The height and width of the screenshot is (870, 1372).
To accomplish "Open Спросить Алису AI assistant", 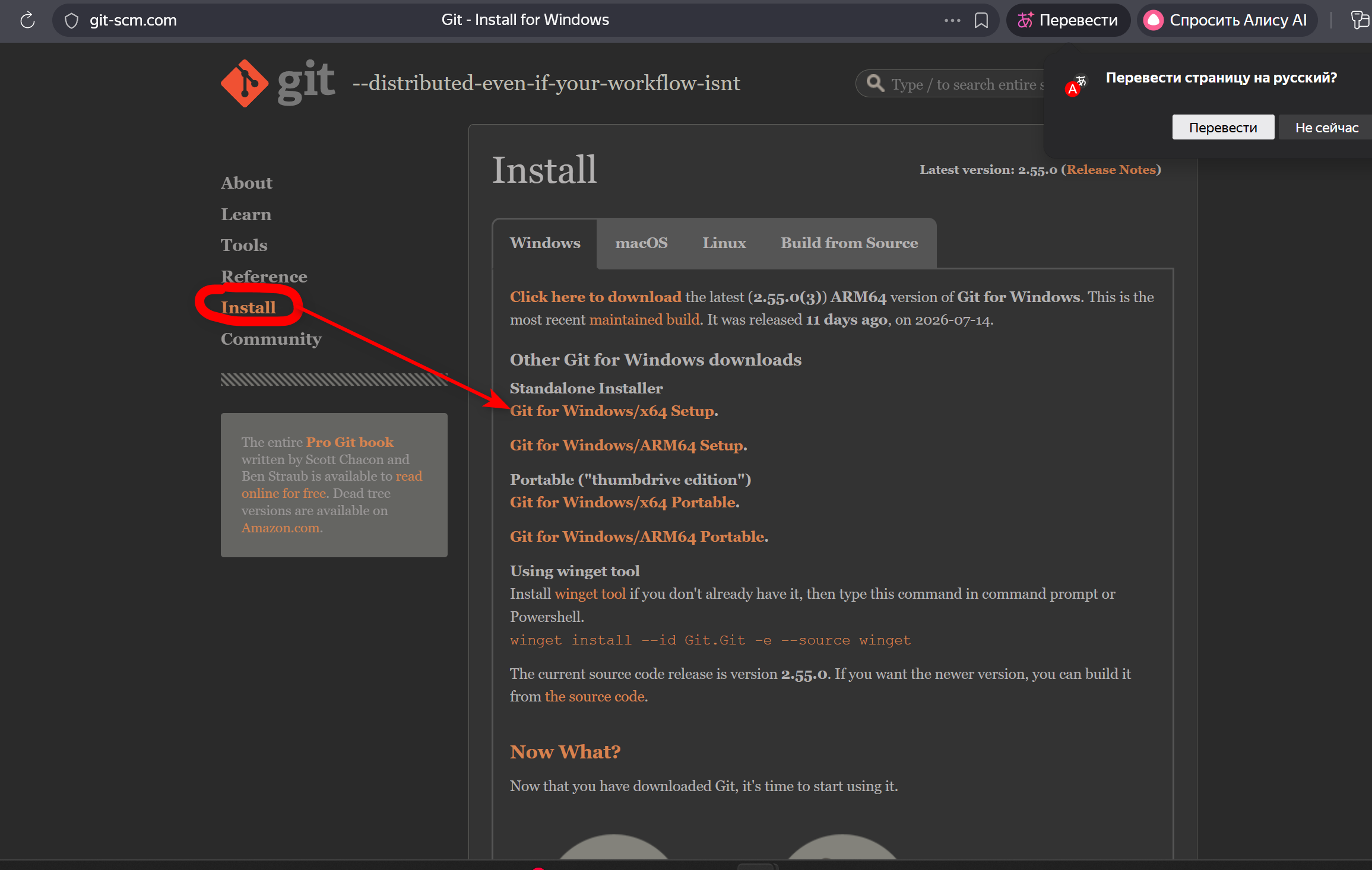I will (1227, 20).
